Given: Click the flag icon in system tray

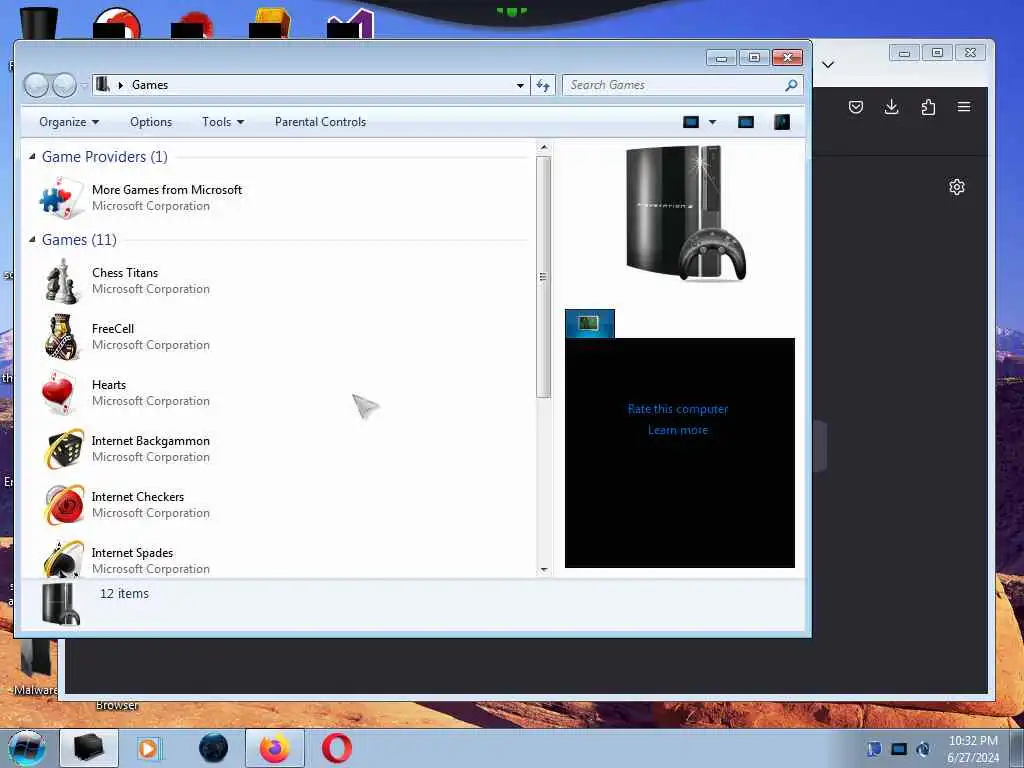Looking at the screenshot, I should tap(874, 749).
